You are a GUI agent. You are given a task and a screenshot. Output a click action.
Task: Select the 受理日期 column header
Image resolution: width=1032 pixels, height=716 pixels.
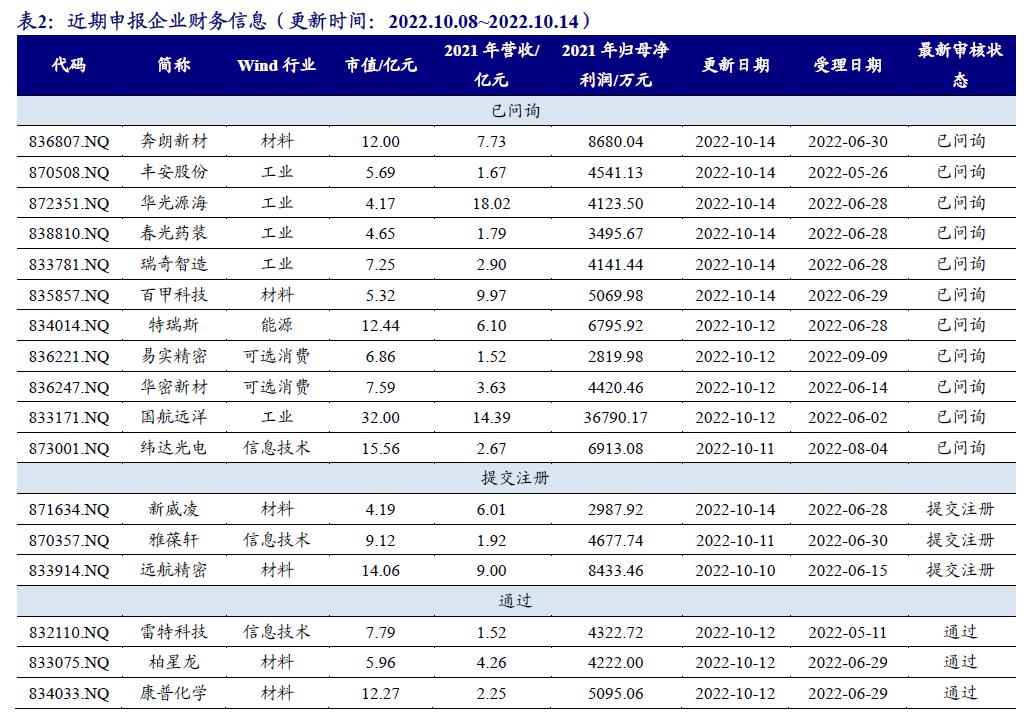[x=848, y=65]
